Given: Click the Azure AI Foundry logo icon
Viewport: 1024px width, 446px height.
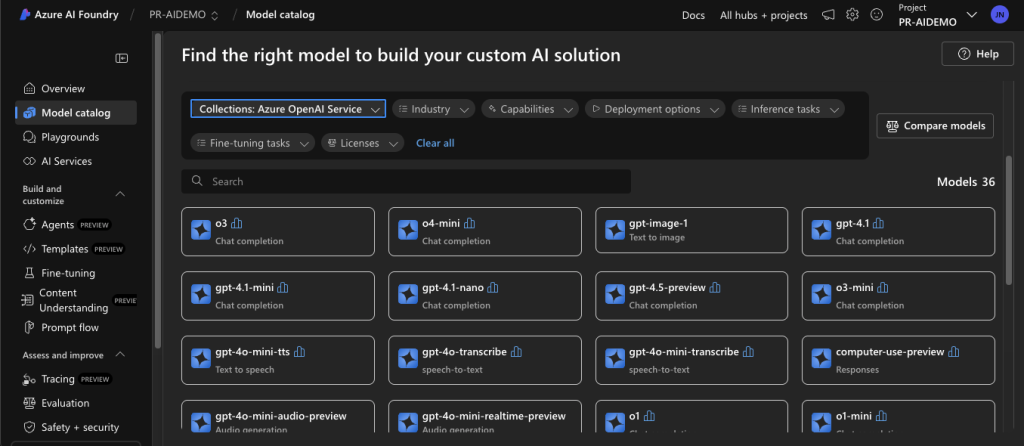Looking at the screenshot, I should 25,15.
